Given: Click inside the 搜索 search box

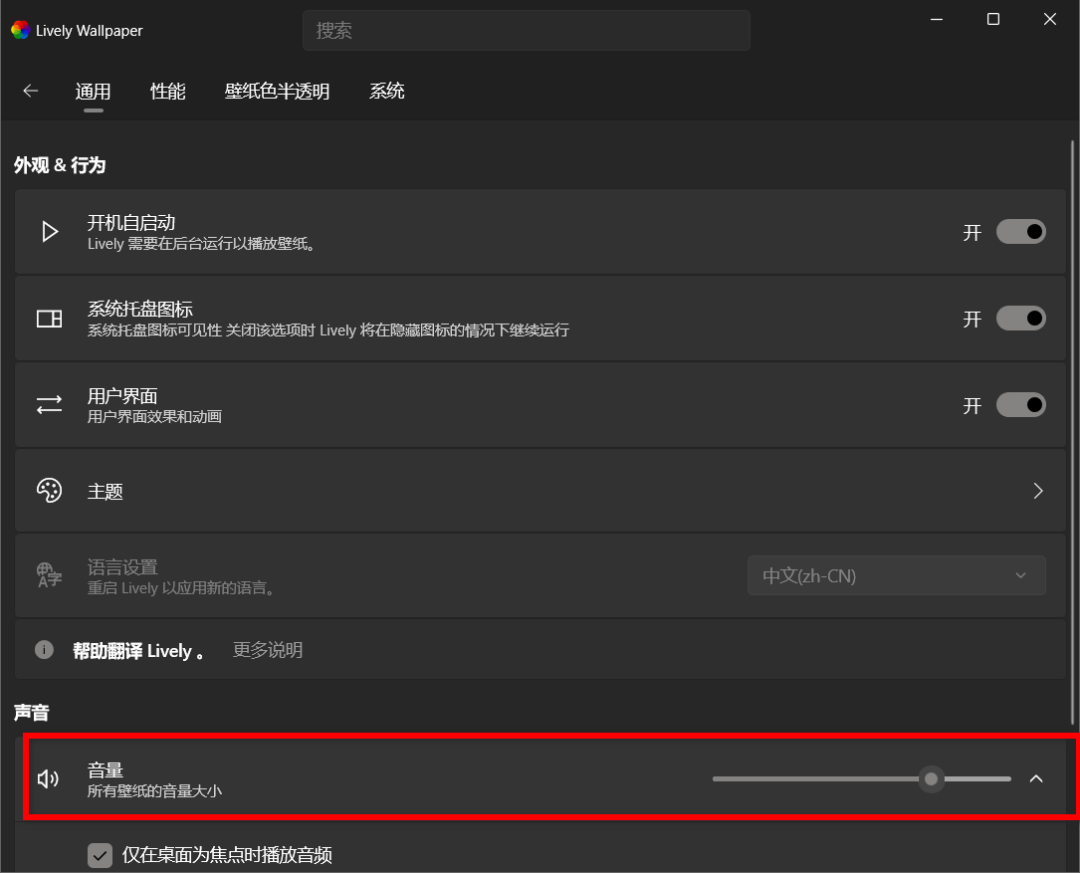Looking at the screenshot, I should 526,30.
